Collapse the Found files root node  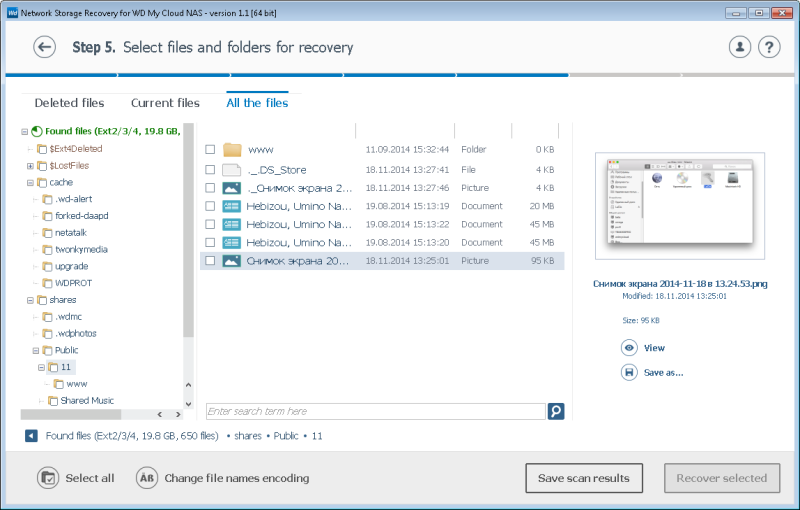(24, 132)
